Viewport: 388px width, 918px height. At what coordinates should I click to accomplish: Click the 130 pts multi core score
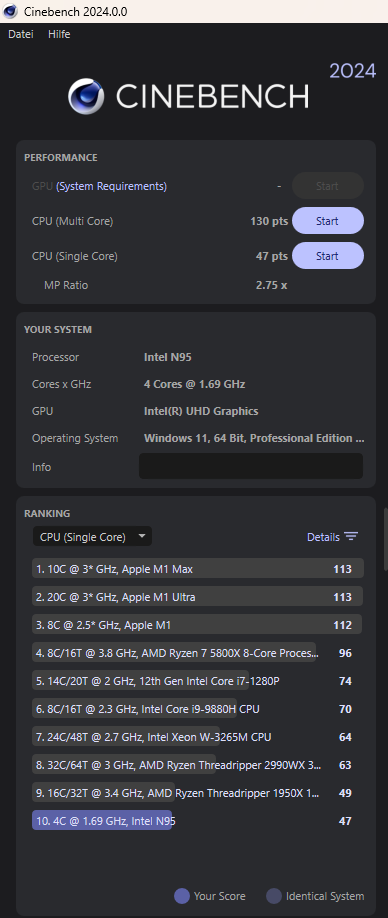coord(269,221)
